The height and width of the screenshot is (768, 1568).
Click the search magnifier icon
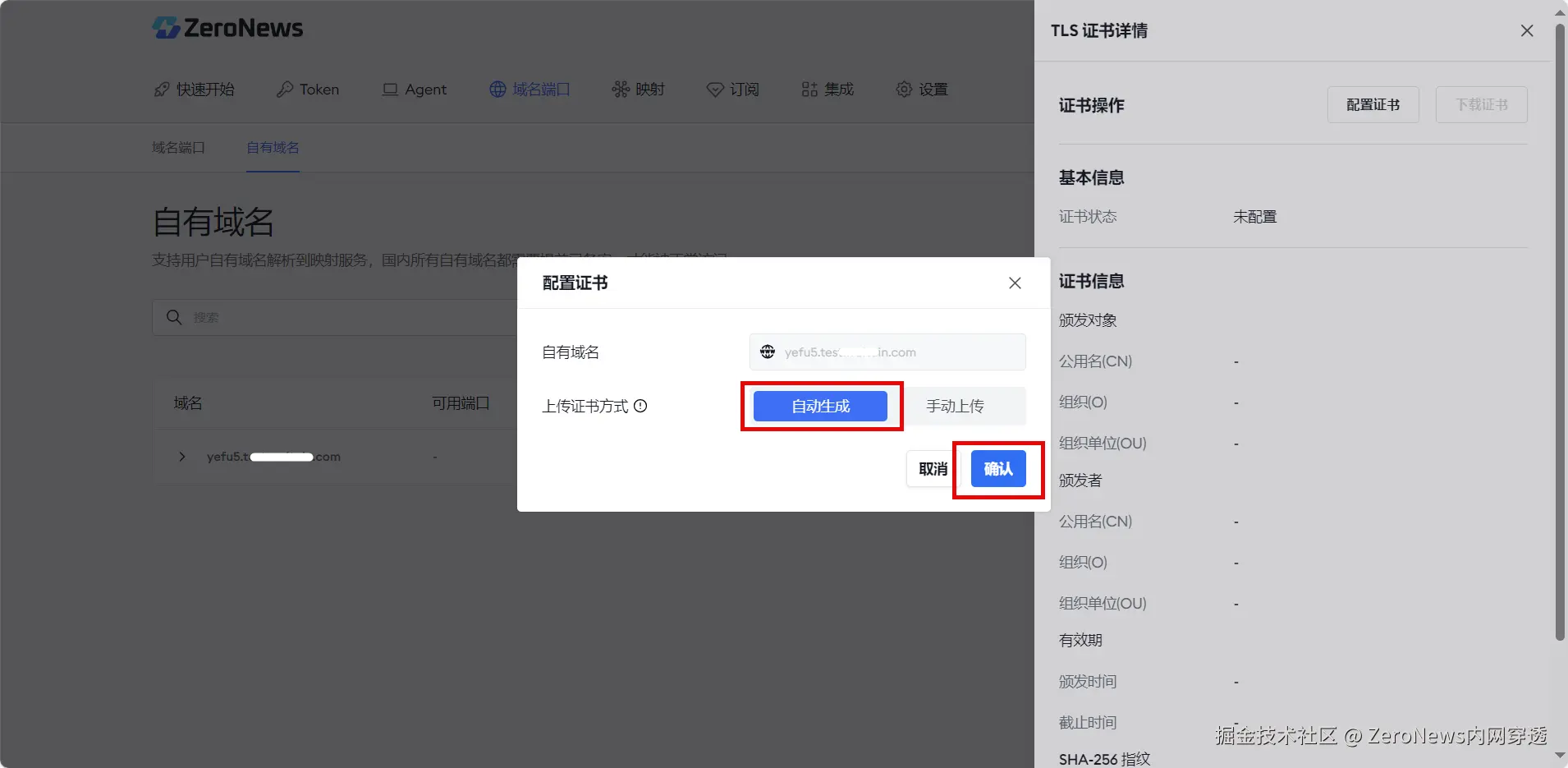174,317
